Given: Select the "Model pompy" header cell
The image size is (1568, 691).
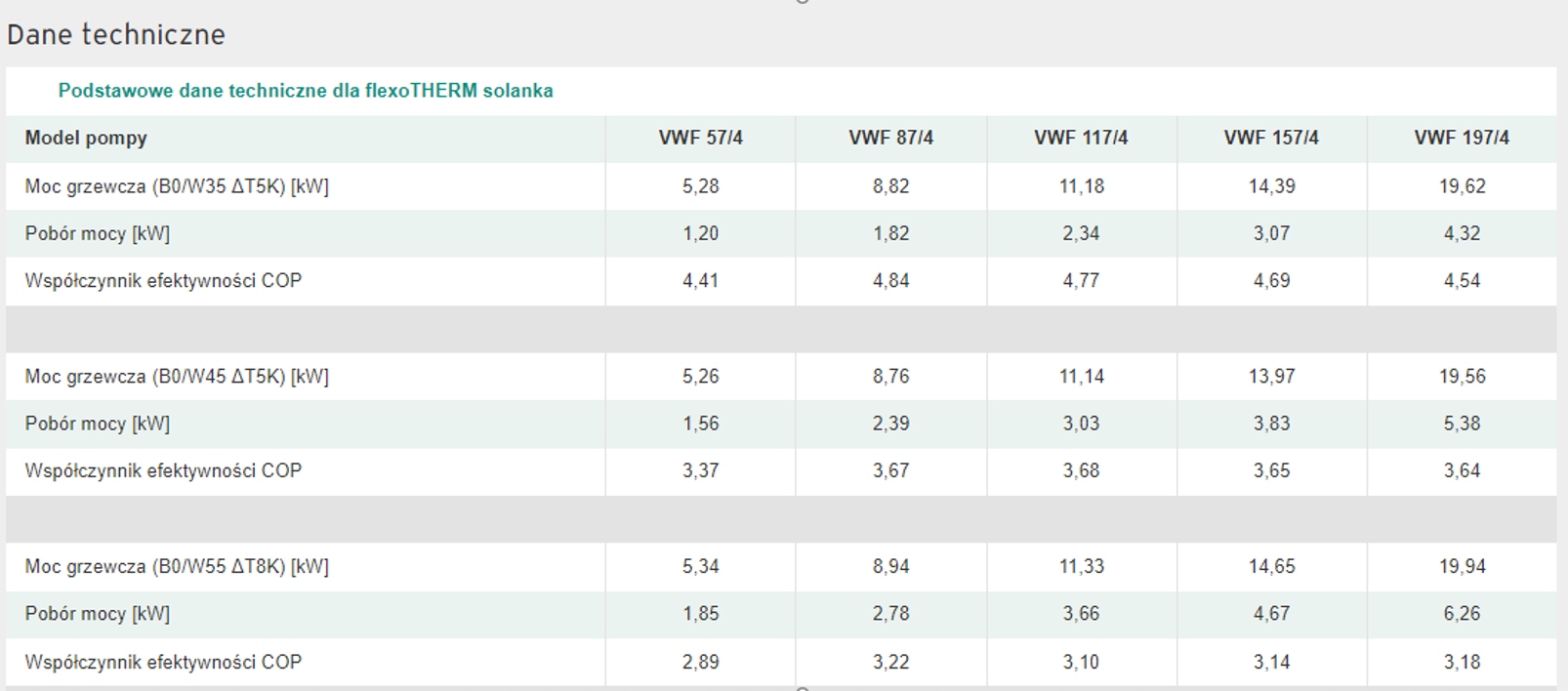Looking at the screenshot, I should [x=86, y=138].
